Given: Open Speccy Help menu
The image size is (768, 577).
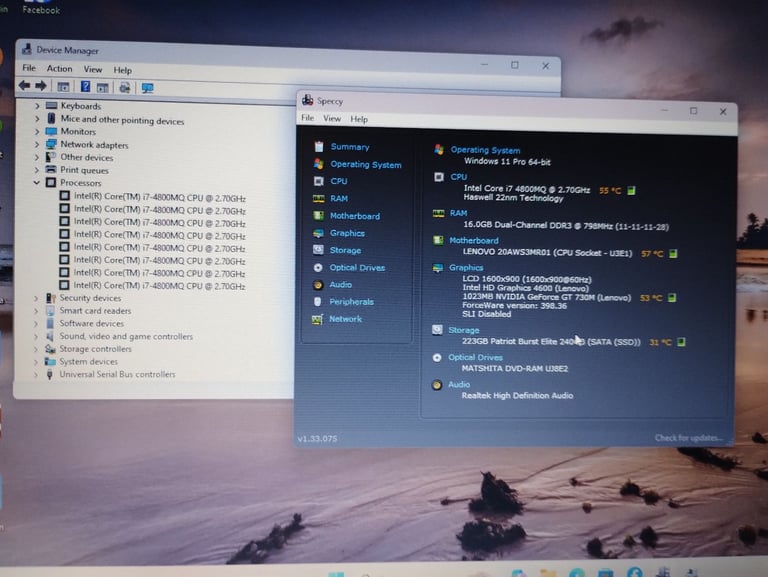Looking at the screenshot, I should tap(359, 119).
